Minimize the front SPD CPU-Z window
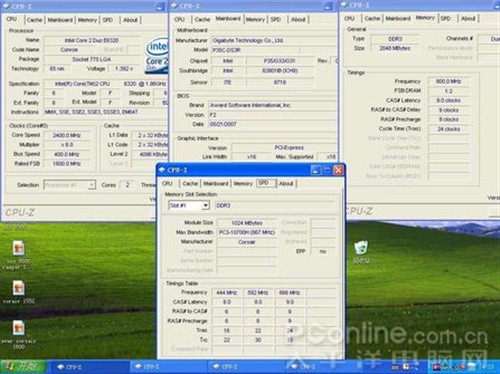 [315, 170]
